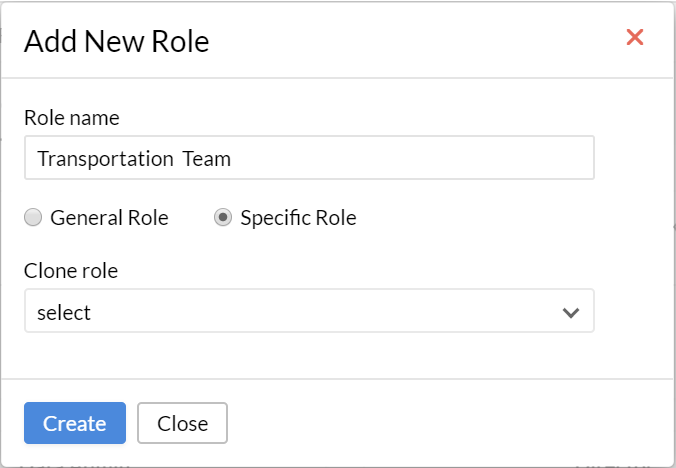The image size is (676, 468).
Task: Click the "Clone role" field label
Action: 71,271
